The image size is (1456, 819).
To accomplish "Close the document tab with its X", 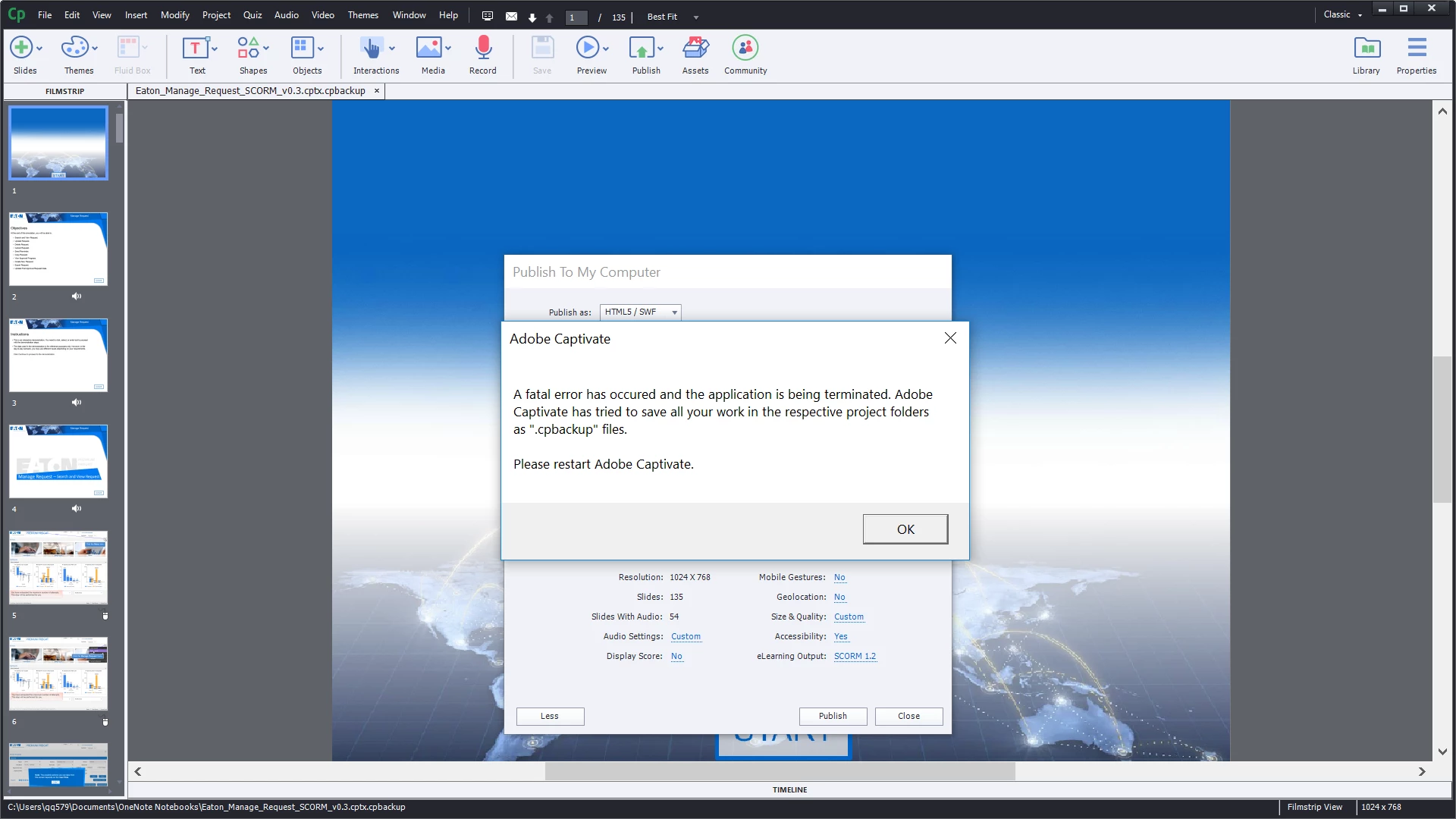I will [377, 91].
